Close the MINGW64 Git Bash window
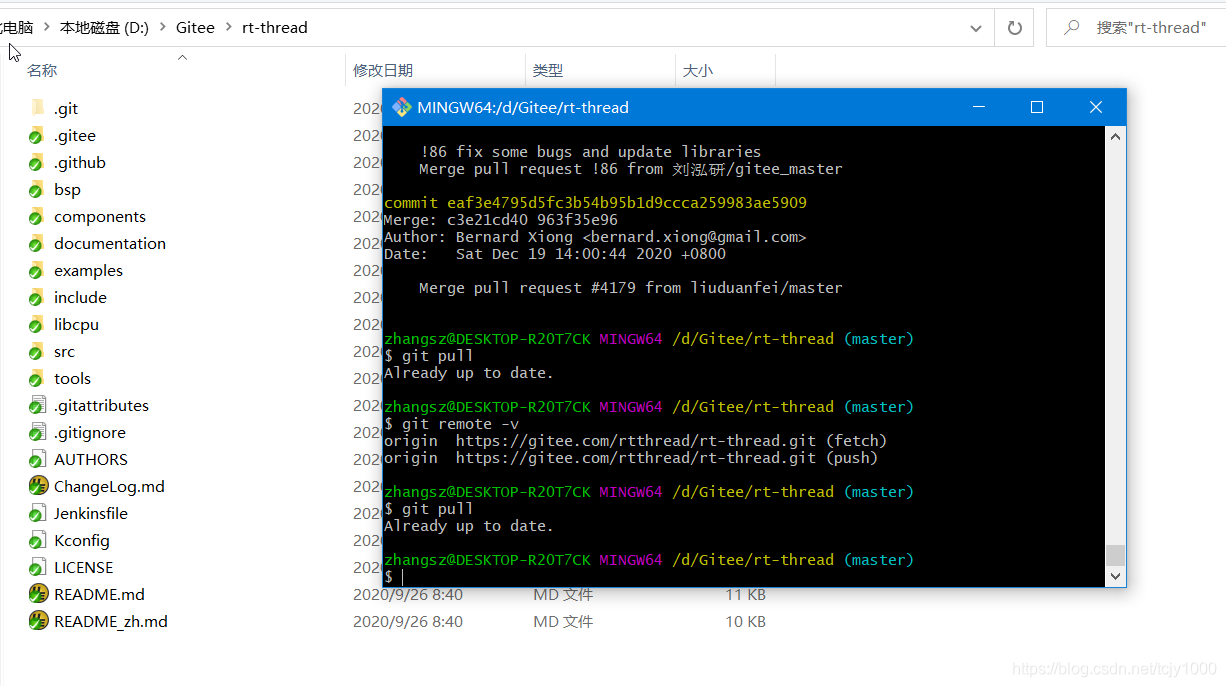 (x=1095, y=107)
